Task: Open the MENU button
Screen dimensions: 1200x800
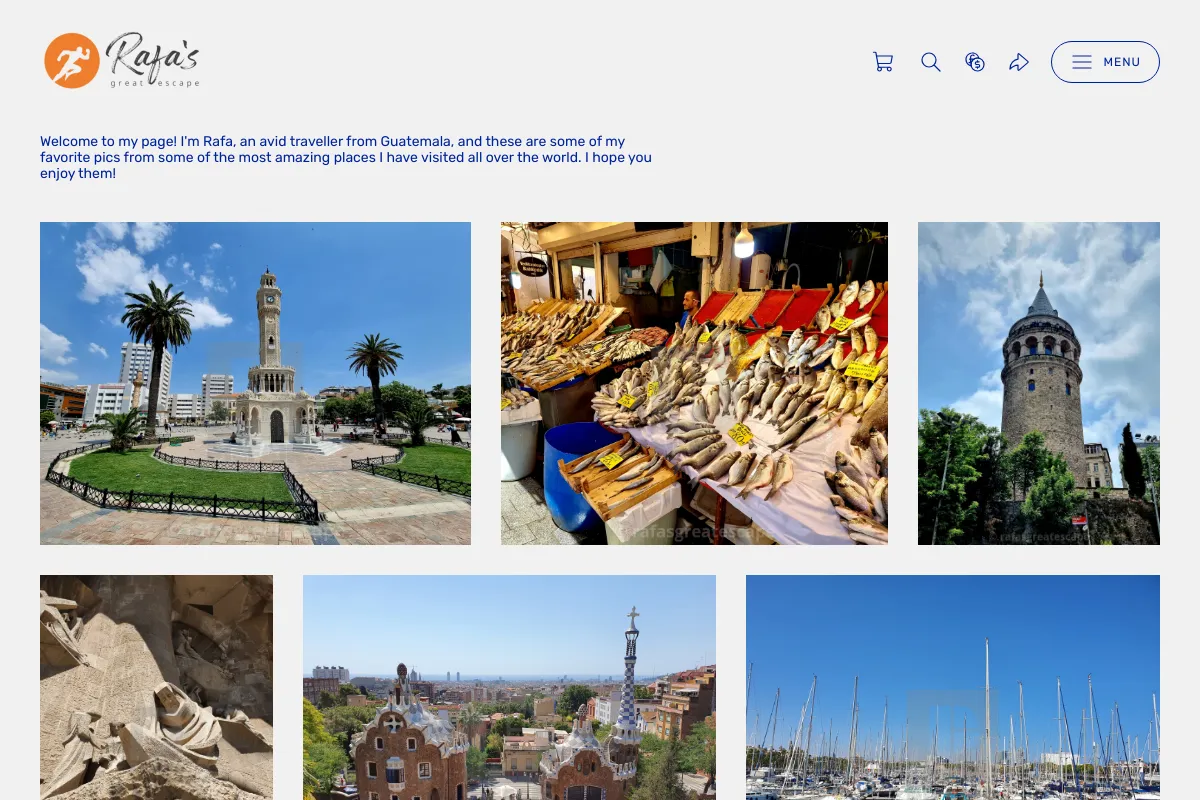Action: point(1105,62)
